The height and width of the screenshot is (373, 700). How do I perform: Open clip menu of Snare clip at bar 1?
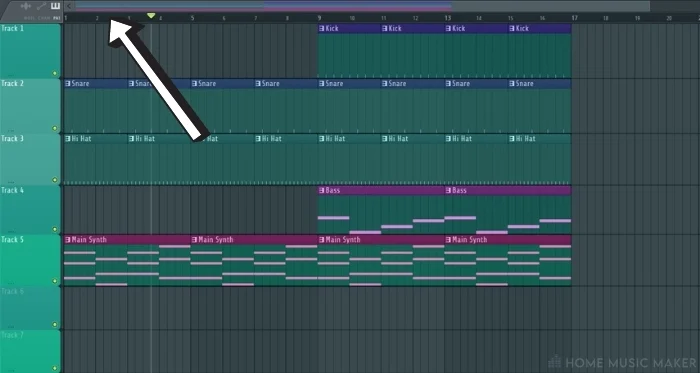(68, 83)
